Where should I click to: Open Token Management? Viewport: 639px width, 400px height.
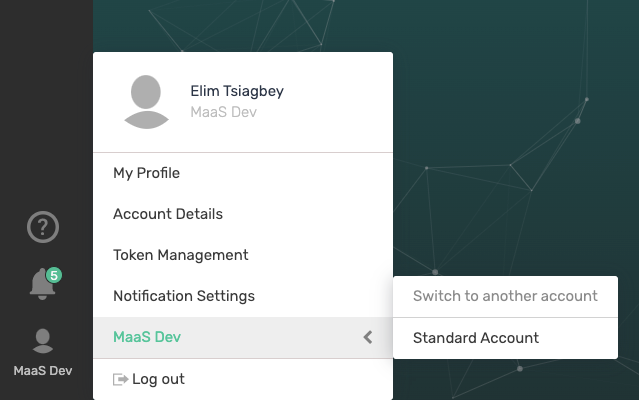(180, 255)
